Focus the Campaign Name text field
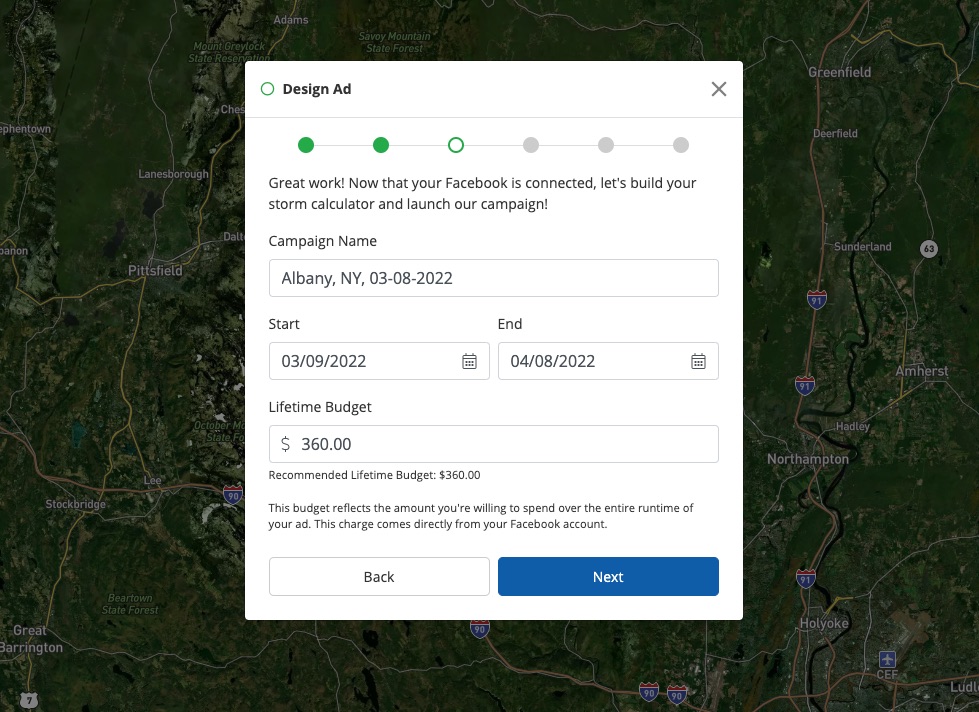 tap(493, 278)
